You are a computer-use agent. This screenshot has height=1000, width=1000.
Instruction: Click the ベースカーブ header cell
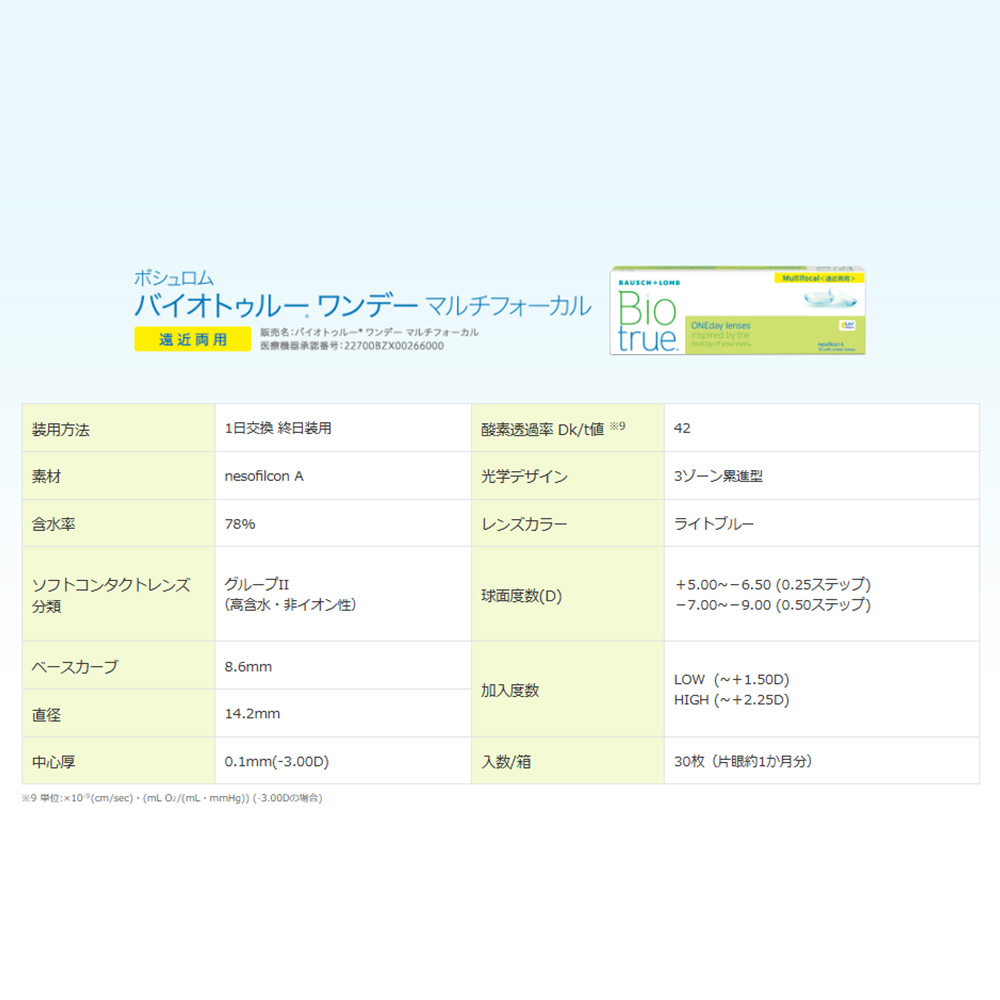click(x=119, y=666)
